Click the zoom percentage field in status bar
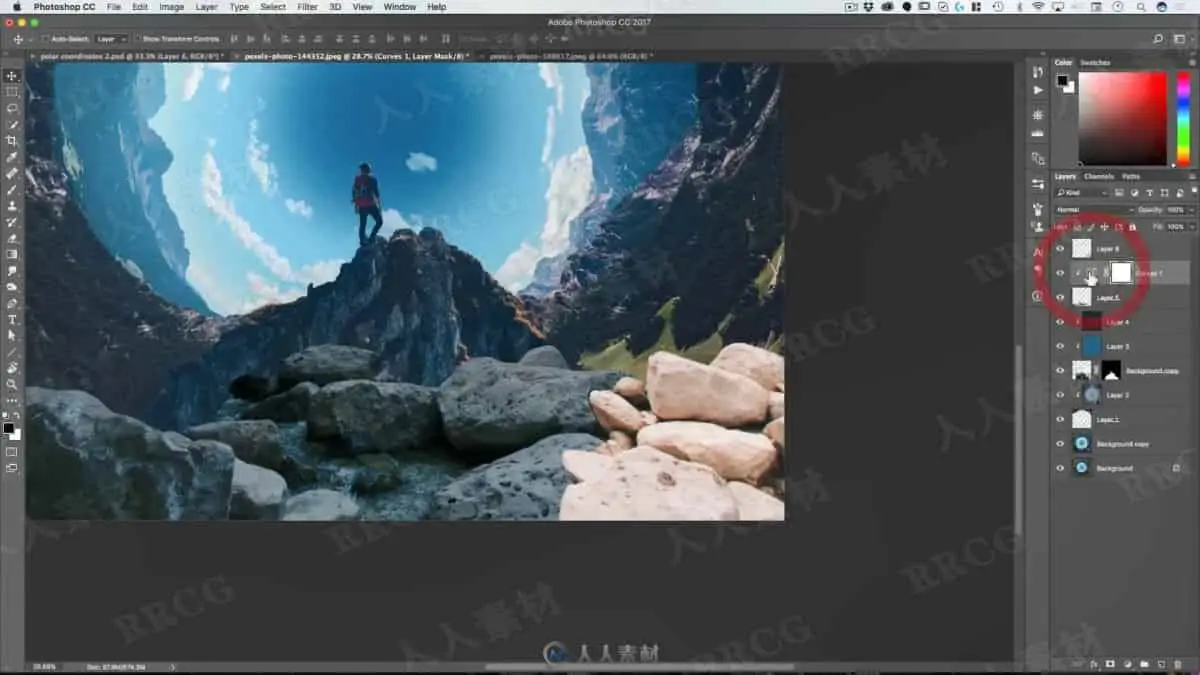The image size is (1200, 675). [44, 666]
